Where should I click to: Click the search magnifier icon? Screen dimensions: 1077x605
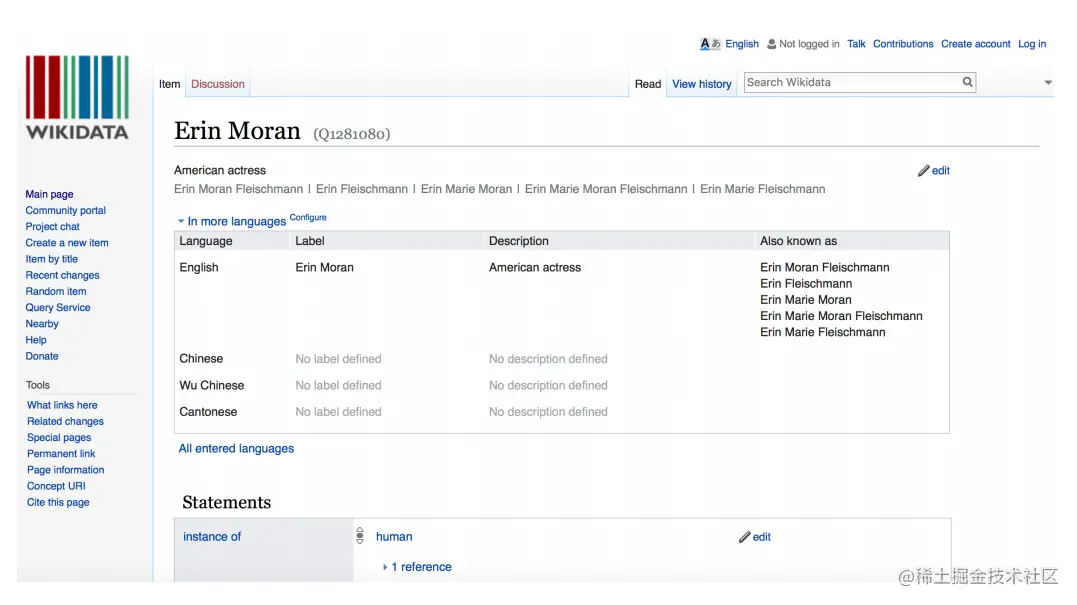[x=967, y=82]
